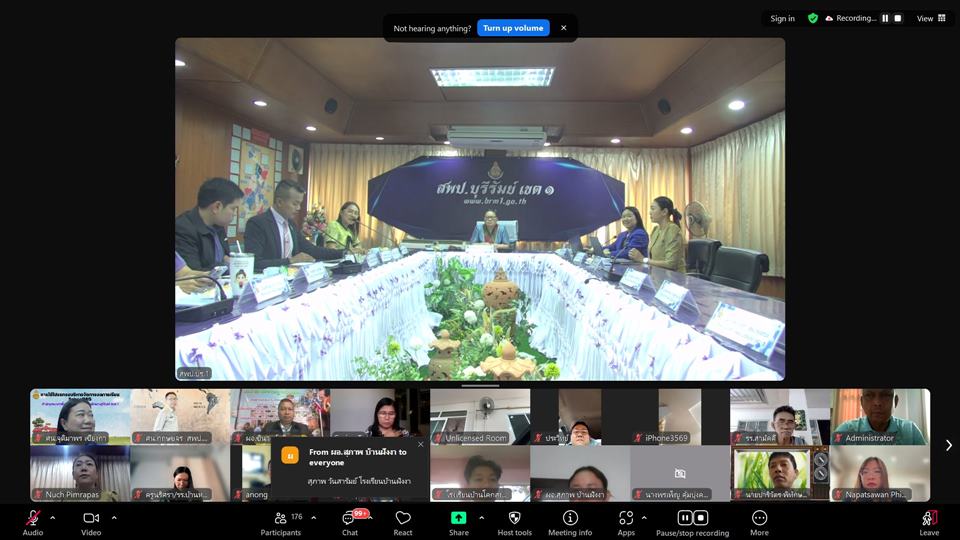Open audio options caret next to Audio
Viewport: 960px width, 540px height.
(x=53, y=517)
